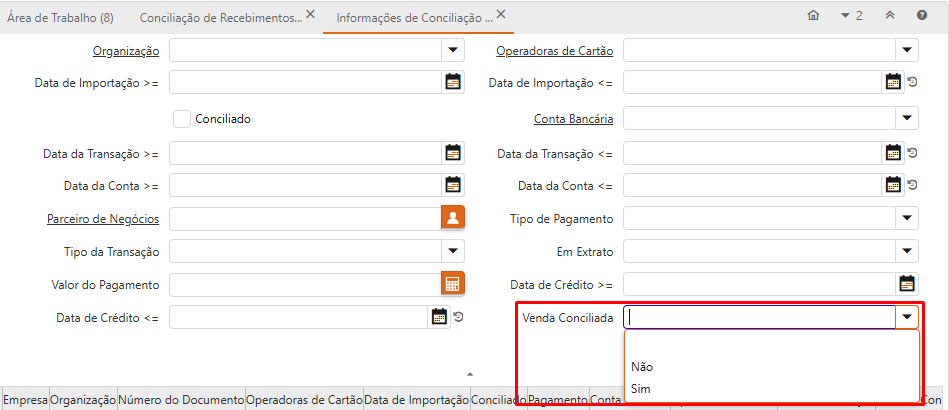Open calendar for Data de Crédito >=
Viewport: 949px width, 410px height.
pyautogui.click(x=907, y=285)
